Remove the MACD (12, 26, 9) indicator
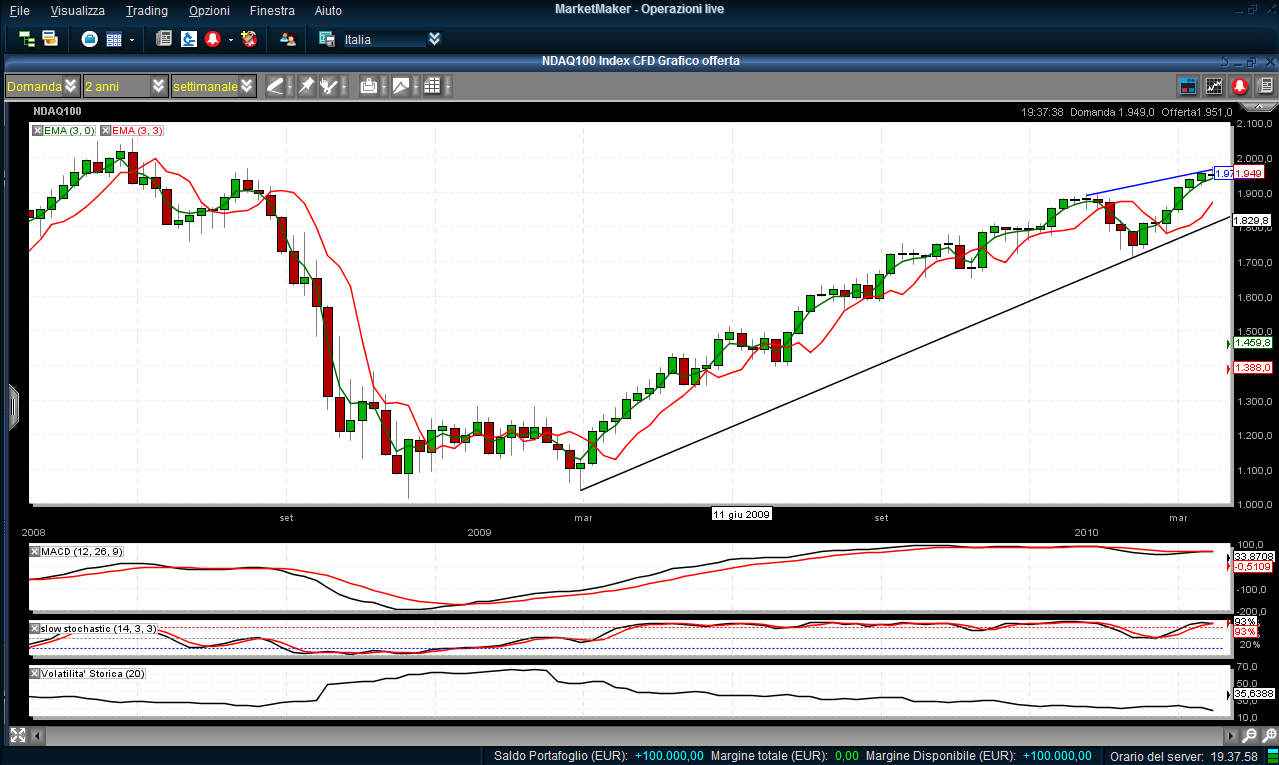Image resolution: width=1279 pixels, height=765 pixels. tap(35, 551)
